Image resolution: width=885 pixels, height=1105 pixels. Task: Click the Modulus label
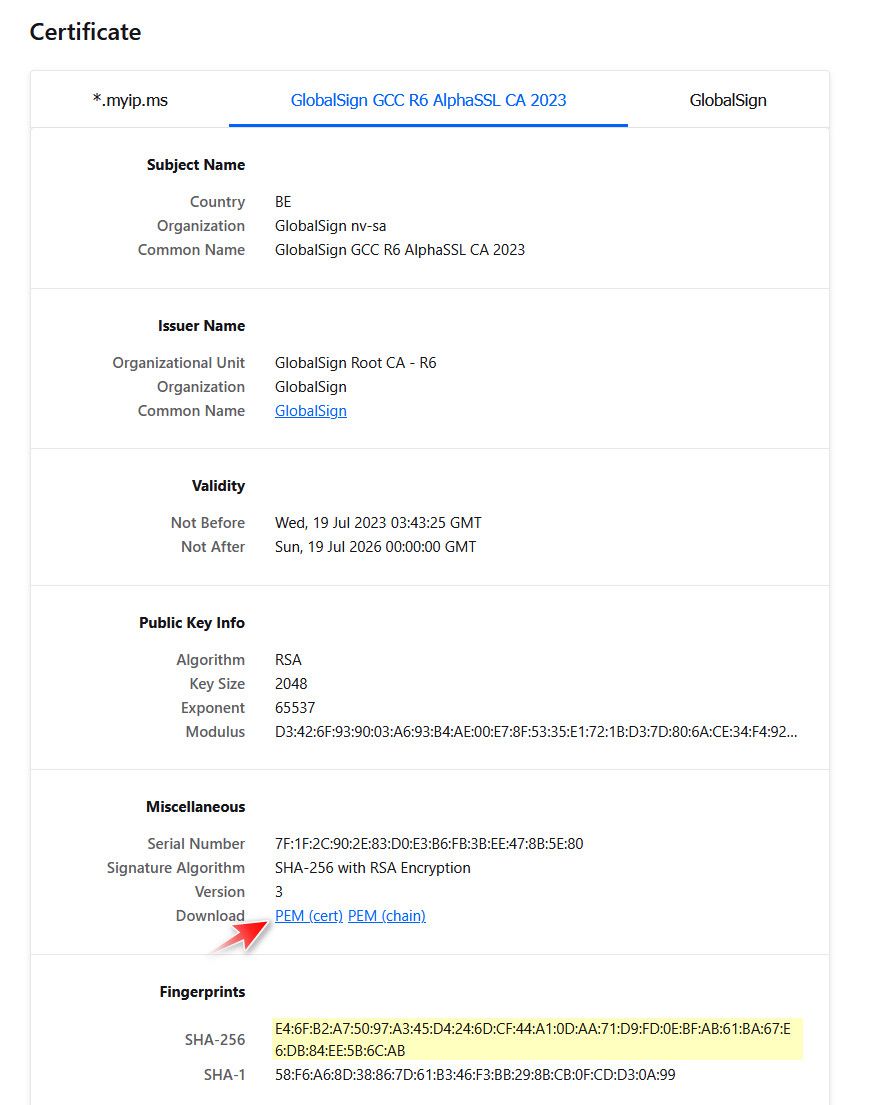[215, 731]
